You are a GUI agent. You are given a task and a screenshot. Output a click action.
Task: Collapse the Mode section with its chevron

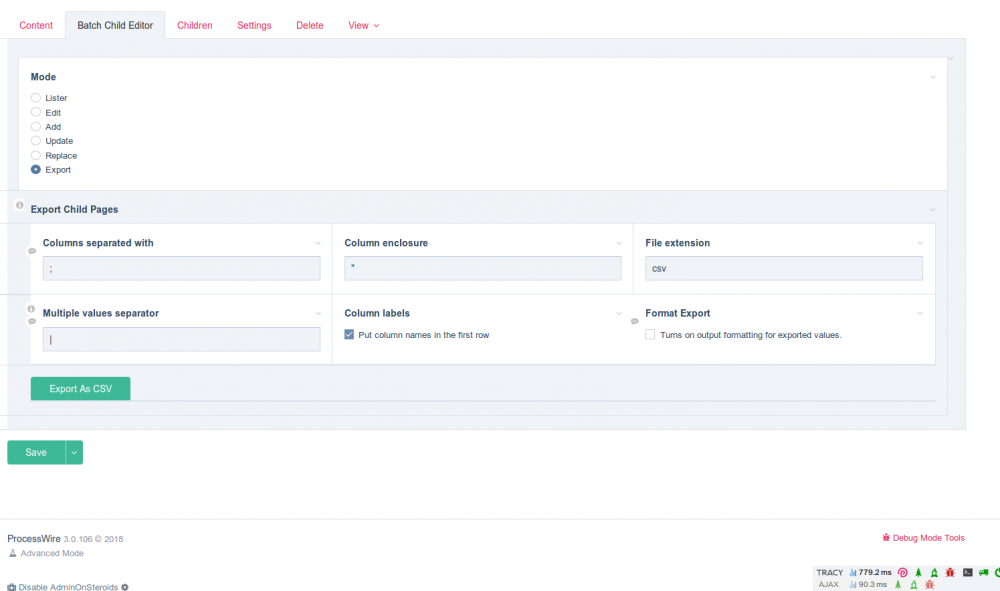coord(932,77)
